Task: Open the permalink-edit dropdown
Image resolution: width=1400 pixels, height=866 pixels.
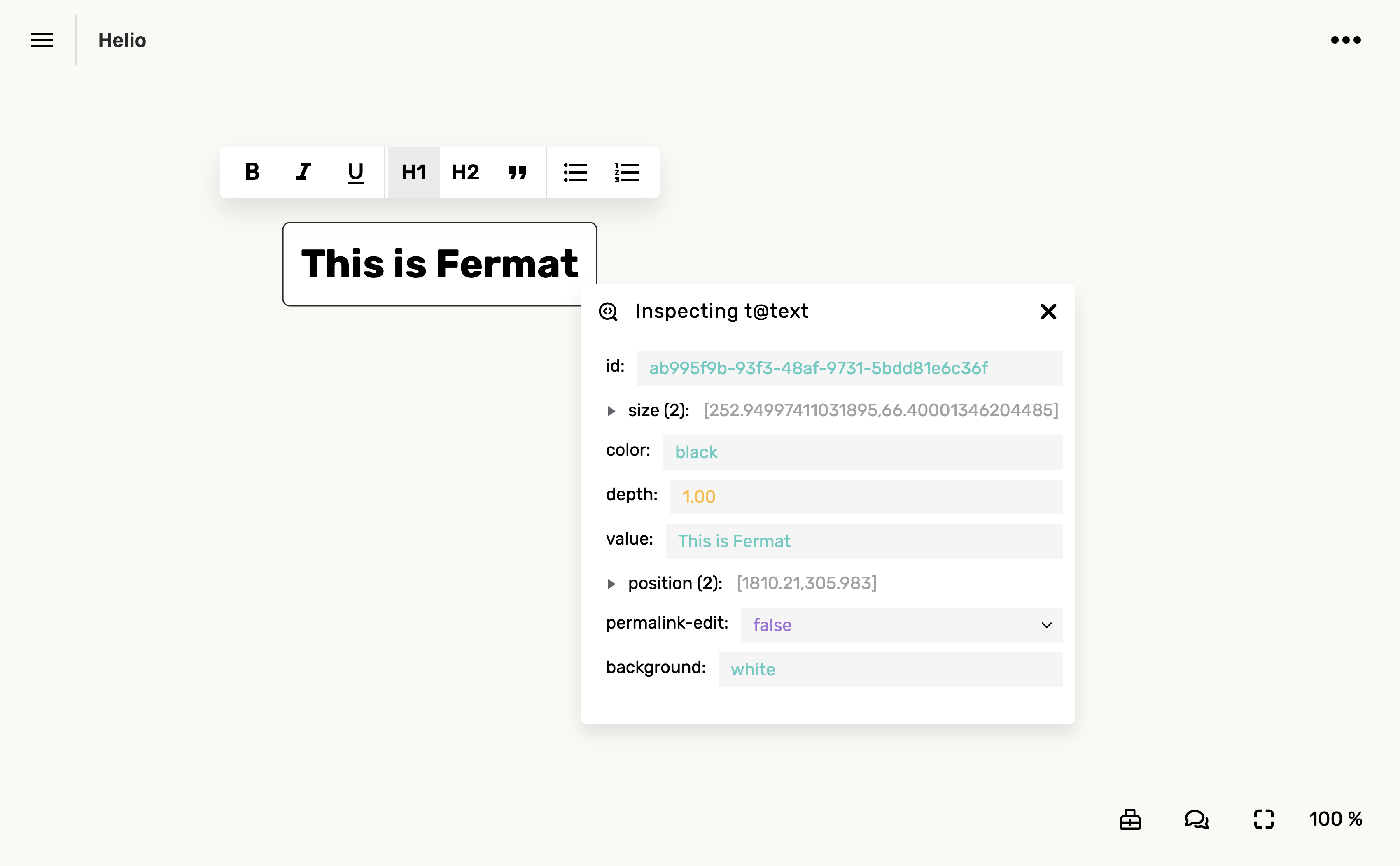Action: click(x=902, y=625)
